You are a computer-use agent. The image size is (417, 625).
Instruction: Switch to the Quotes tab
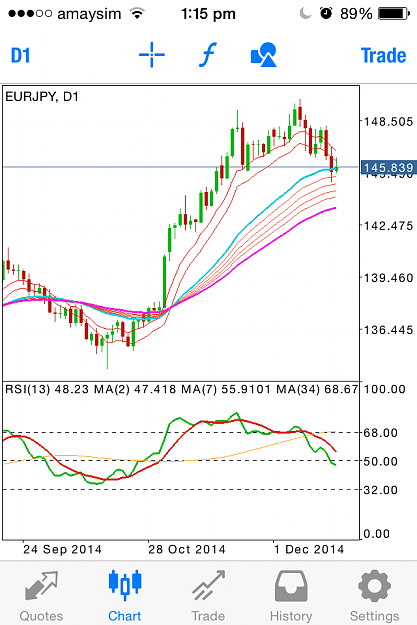[x=41, y=596]
